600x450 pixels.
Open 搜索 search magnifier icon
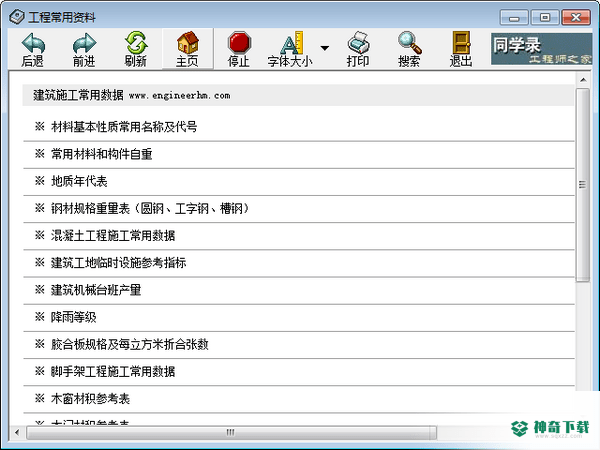[409, 42]
